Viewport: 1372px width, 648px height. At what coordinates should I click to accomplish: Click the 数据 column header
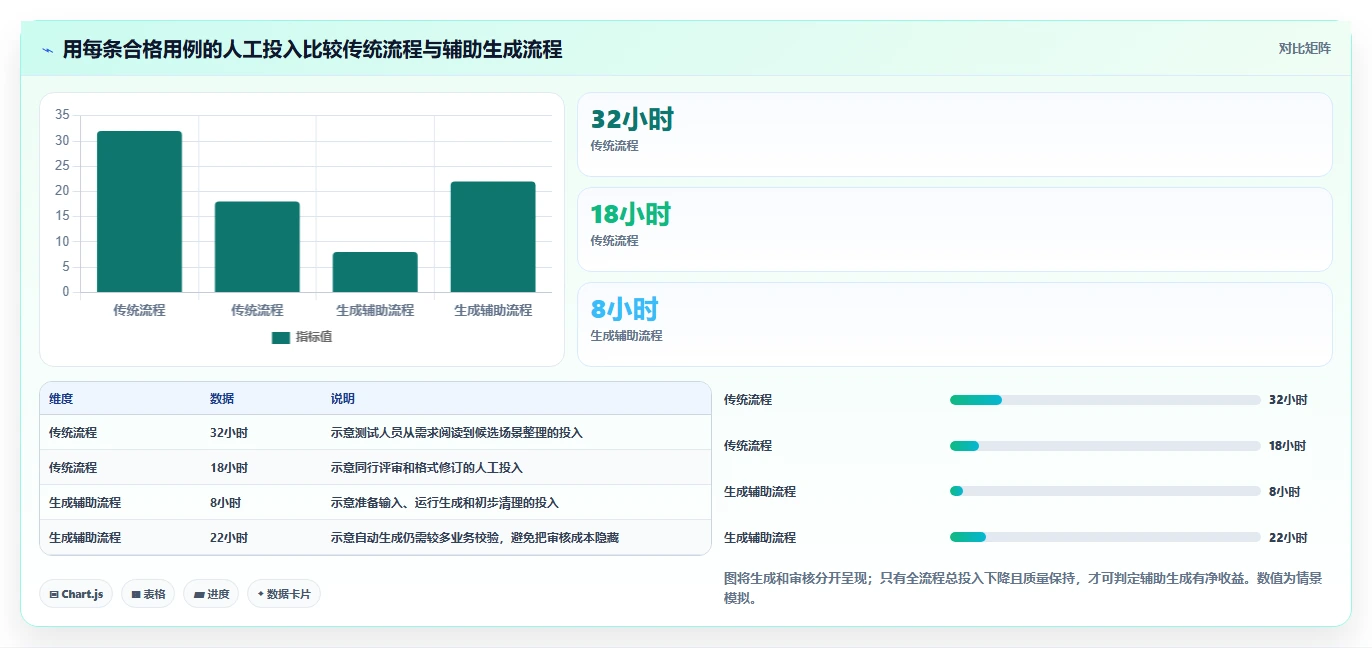[222, 399]
